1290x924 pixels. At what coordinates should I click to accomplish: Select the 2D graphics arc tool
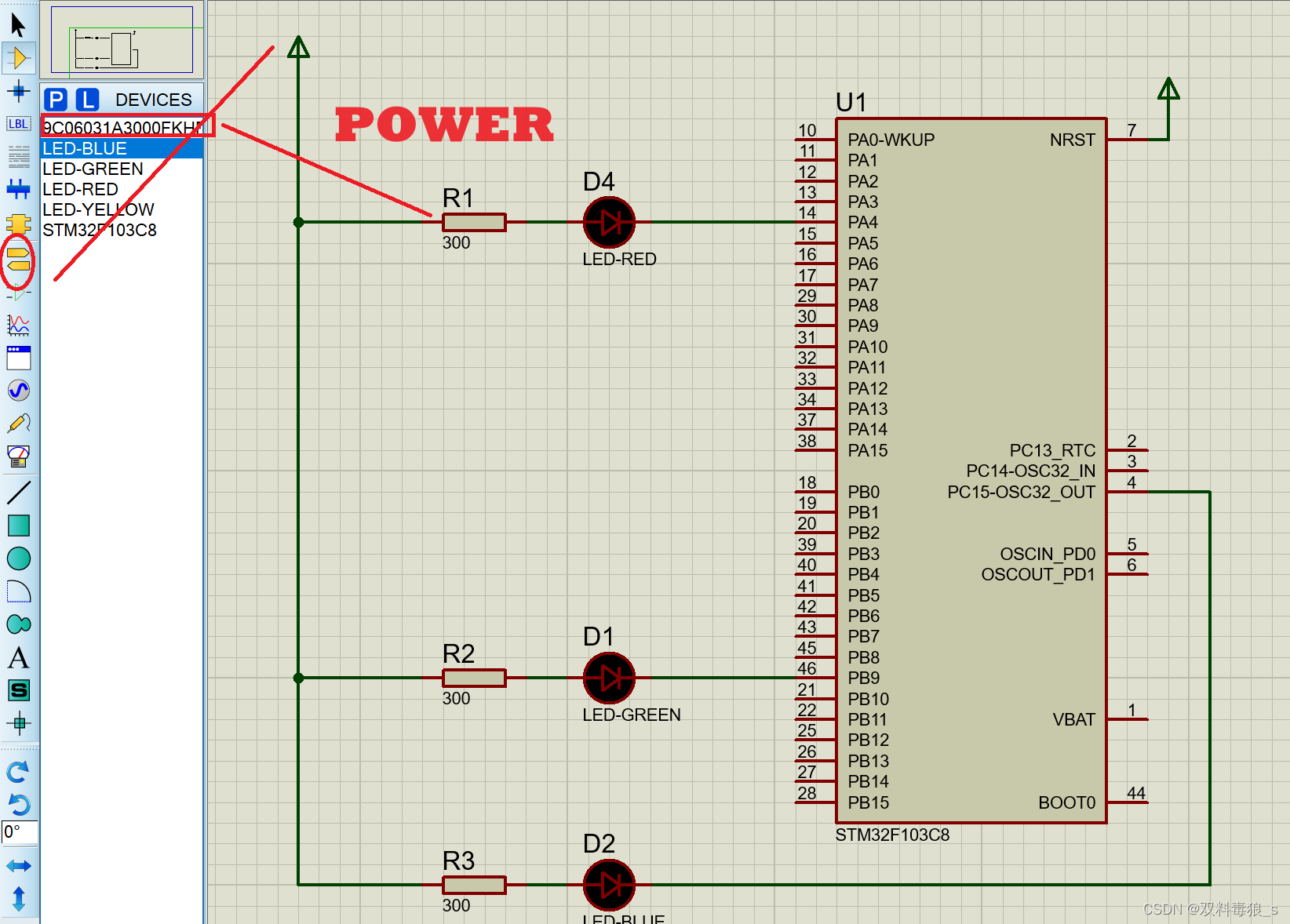coord(18,591)
